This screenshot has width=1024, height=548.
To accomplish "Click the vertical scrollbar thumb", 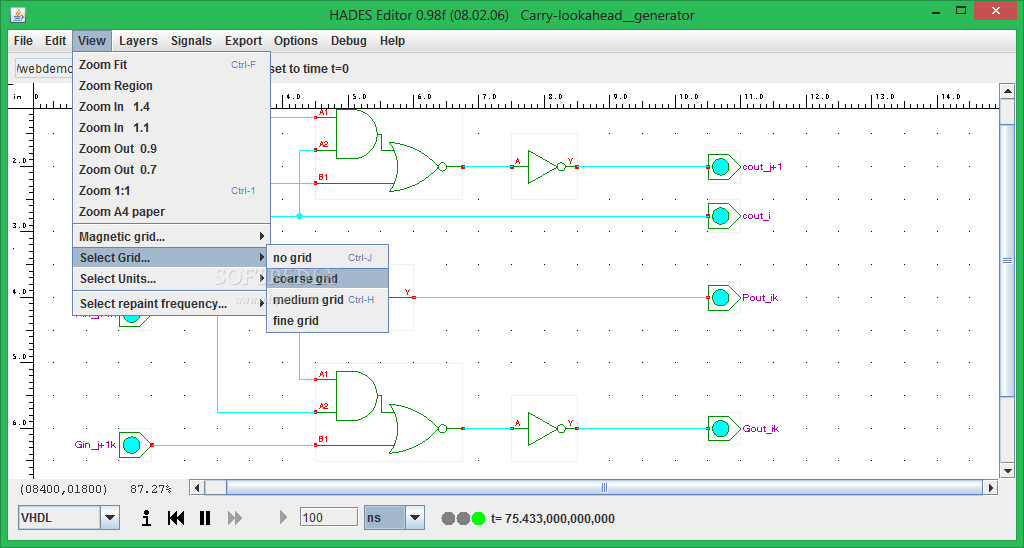I will (1007, 261).
